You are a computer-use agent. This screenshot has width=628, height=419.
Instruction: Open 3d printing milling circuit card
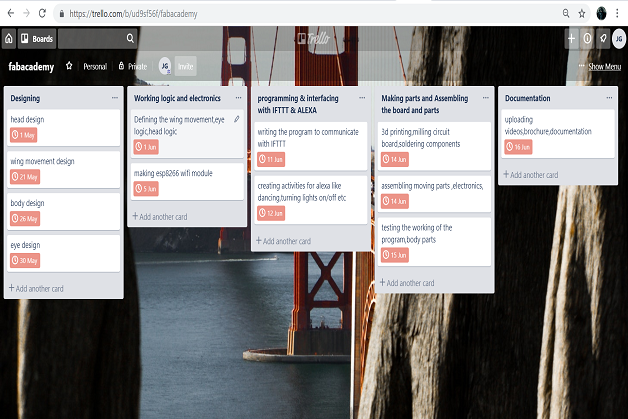435,146
